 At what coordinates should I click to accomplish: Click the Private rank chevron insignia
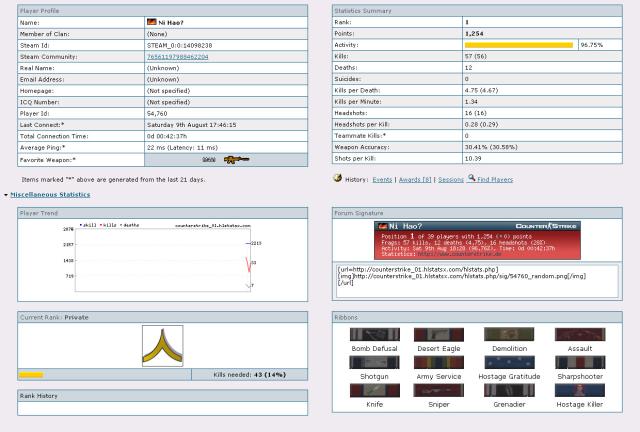tap(161, 346)
